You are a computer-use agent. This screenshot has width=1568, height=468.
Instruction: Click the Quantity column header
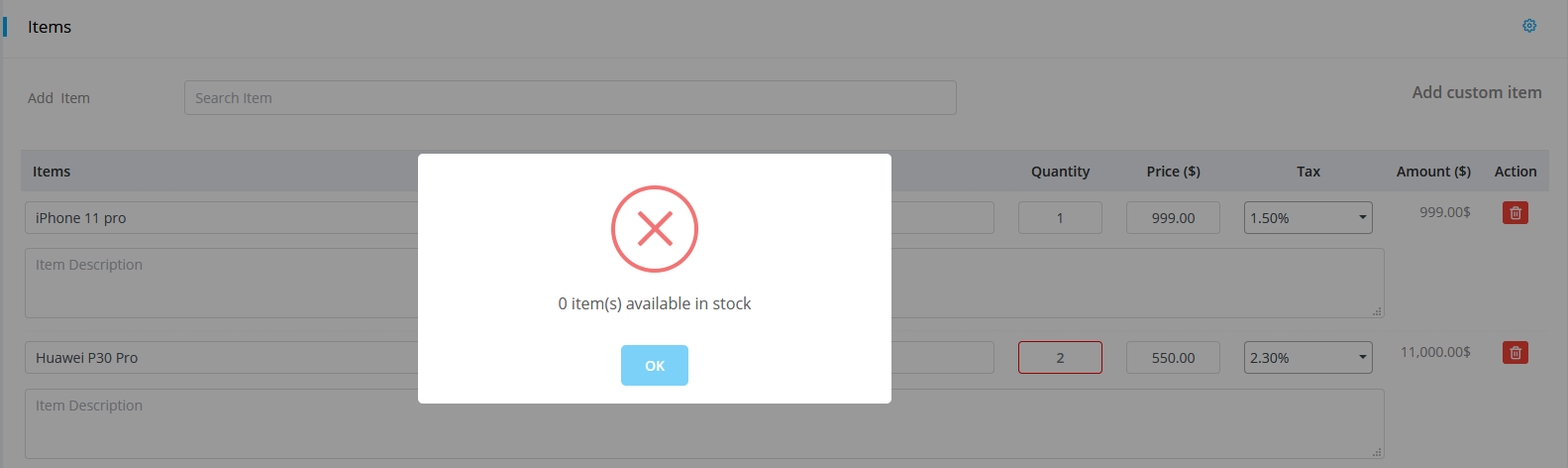point(1060,172)
